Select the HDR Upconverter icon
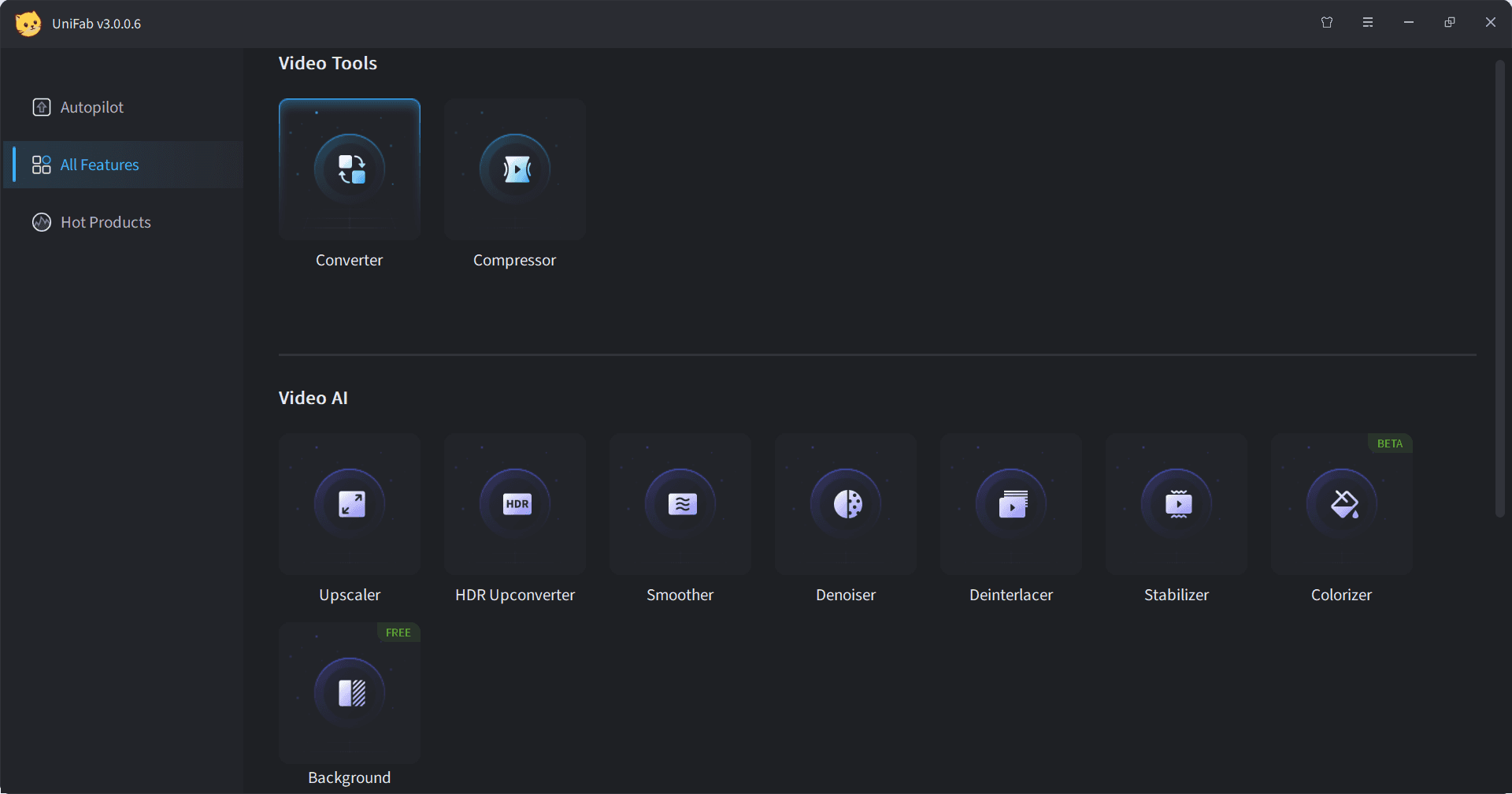Image resolution: width=1512 pixels, height=794 pixels. pos(515,504)
